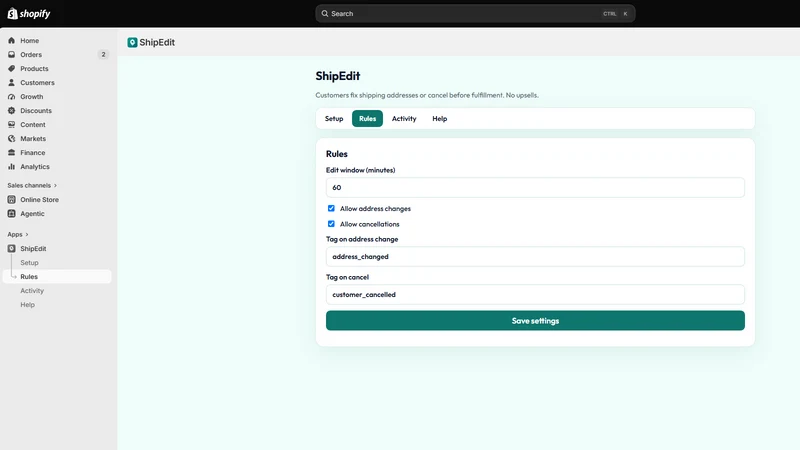Image resolution: width=800 pixels, height=450 pixels.
Task: Click the Tag on cancel field
Action: tap(535, 294)
